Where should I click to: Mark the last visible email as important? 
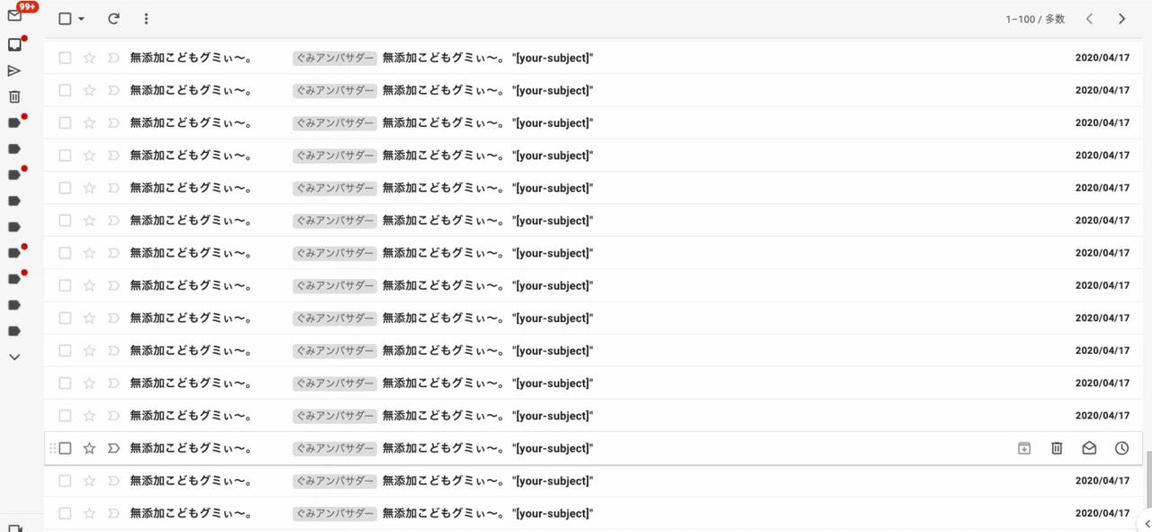(x=113, y=513)
